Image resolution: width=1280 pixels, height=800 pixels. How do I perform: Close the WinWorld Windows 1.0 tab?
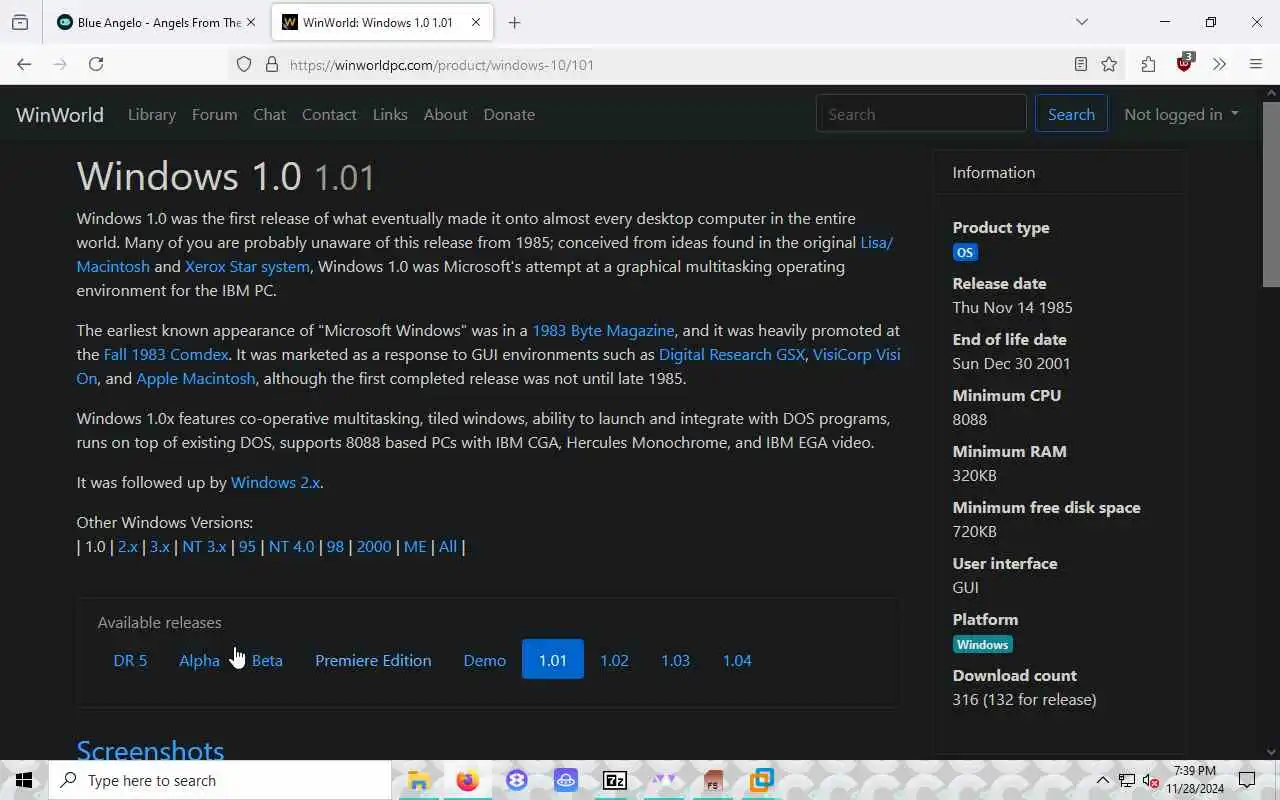476,22
